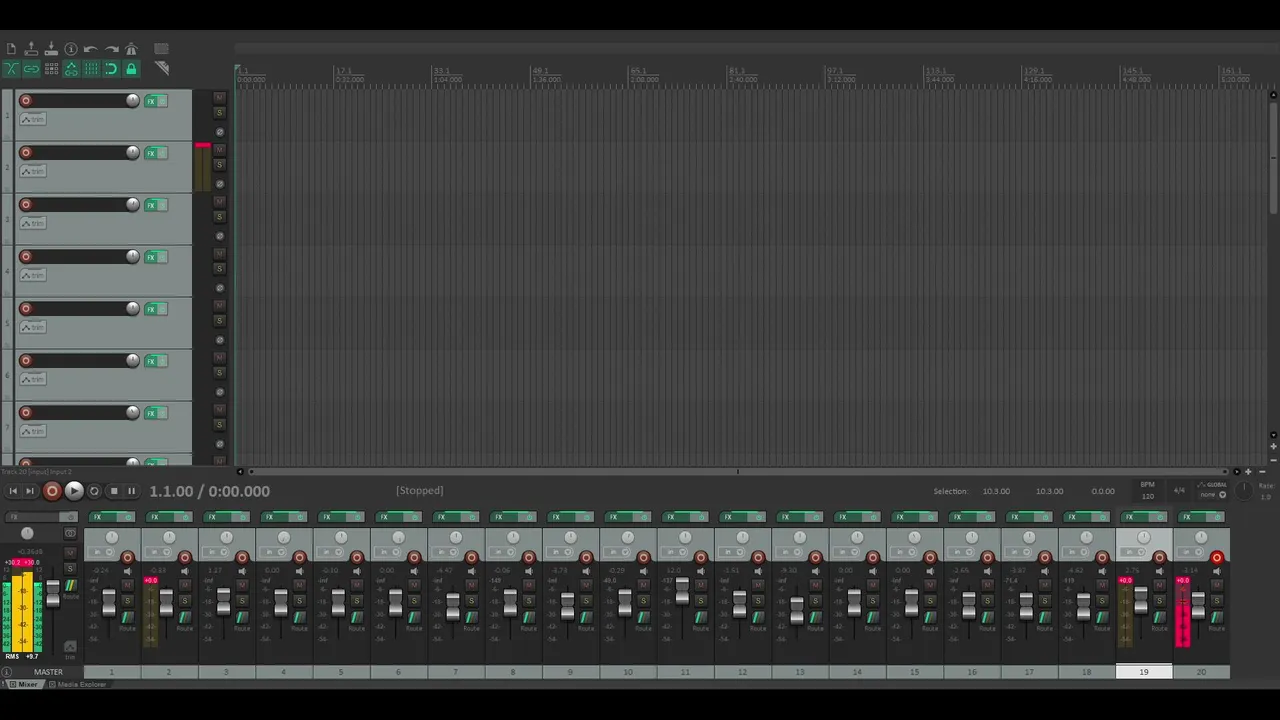Toggle item grouping link icon
The image size is (1280, 720).
point(31,69)
